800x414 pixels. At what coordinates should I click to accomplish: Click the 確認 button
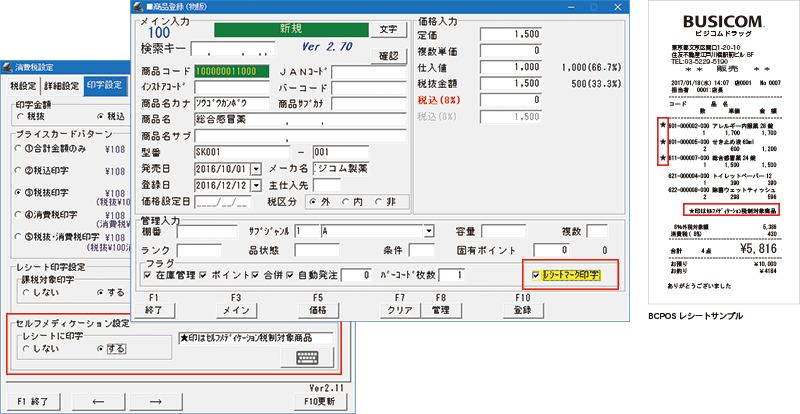[384, 55]
